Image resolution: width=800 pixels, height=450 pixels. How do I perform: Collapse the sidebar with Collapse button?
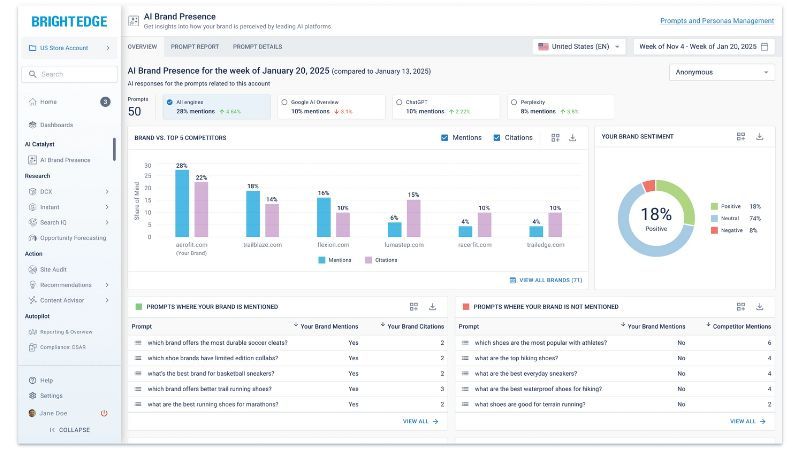69,430
